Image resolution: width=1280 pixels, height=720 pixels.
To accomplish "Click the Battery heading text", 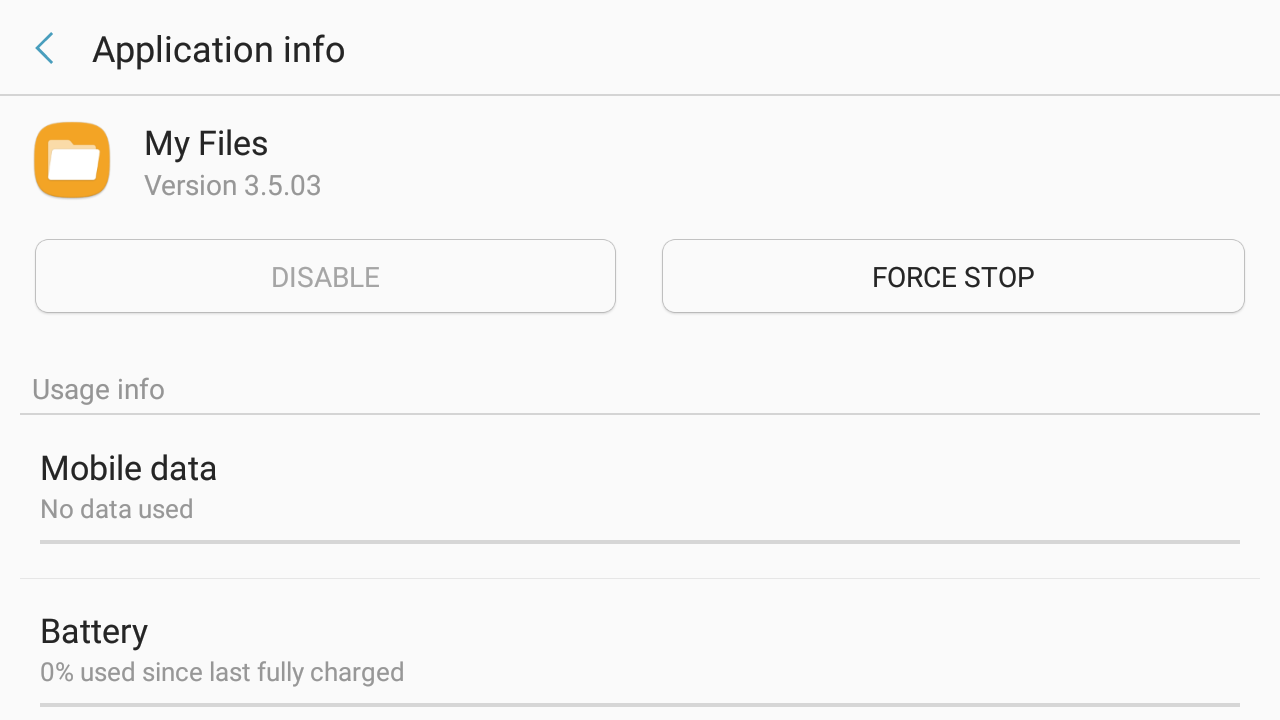I will point(94,631).
